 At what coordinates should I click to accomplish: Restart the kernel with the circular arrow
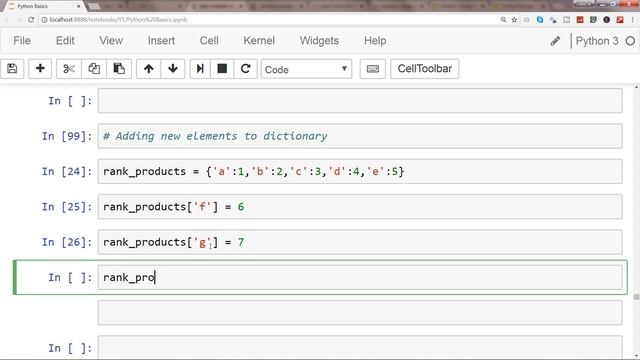[x=245, y=69]
